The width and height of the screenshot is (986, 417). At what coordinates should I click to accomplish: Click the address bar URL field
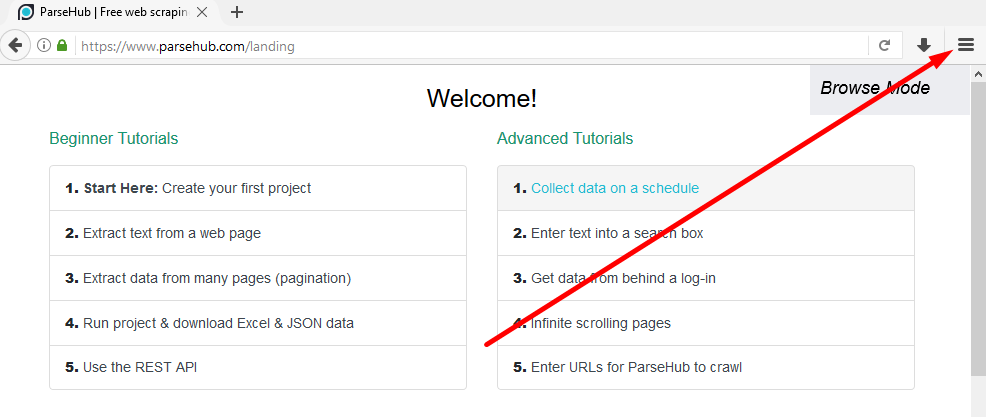[x=472, y=46]
